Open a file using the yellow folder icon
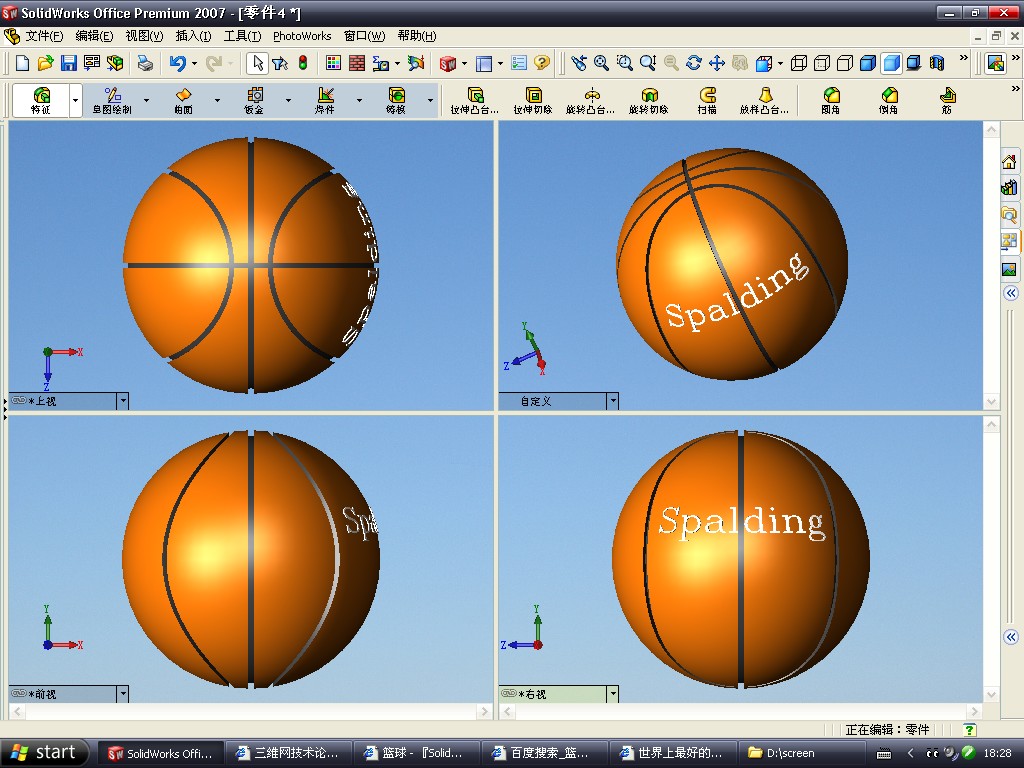Viewport: 1024px width, 768px height. point(45,63)
